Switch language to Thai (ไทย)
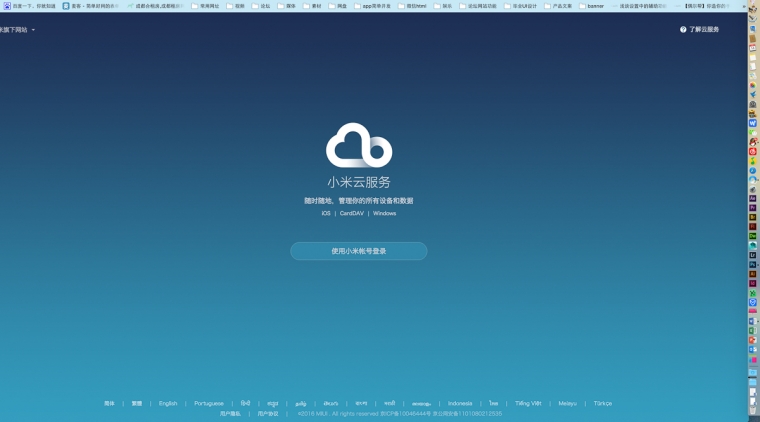Image resolution: width=760 pixels, height=422 pixels. [493, 403]
